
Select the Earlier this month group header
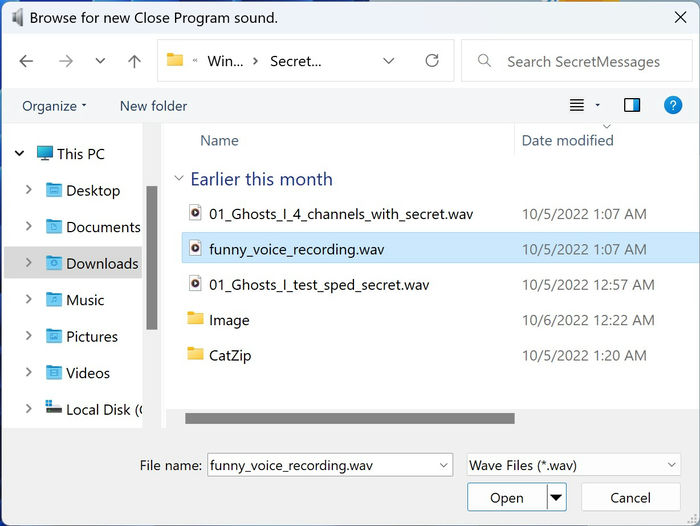[261, 179]
